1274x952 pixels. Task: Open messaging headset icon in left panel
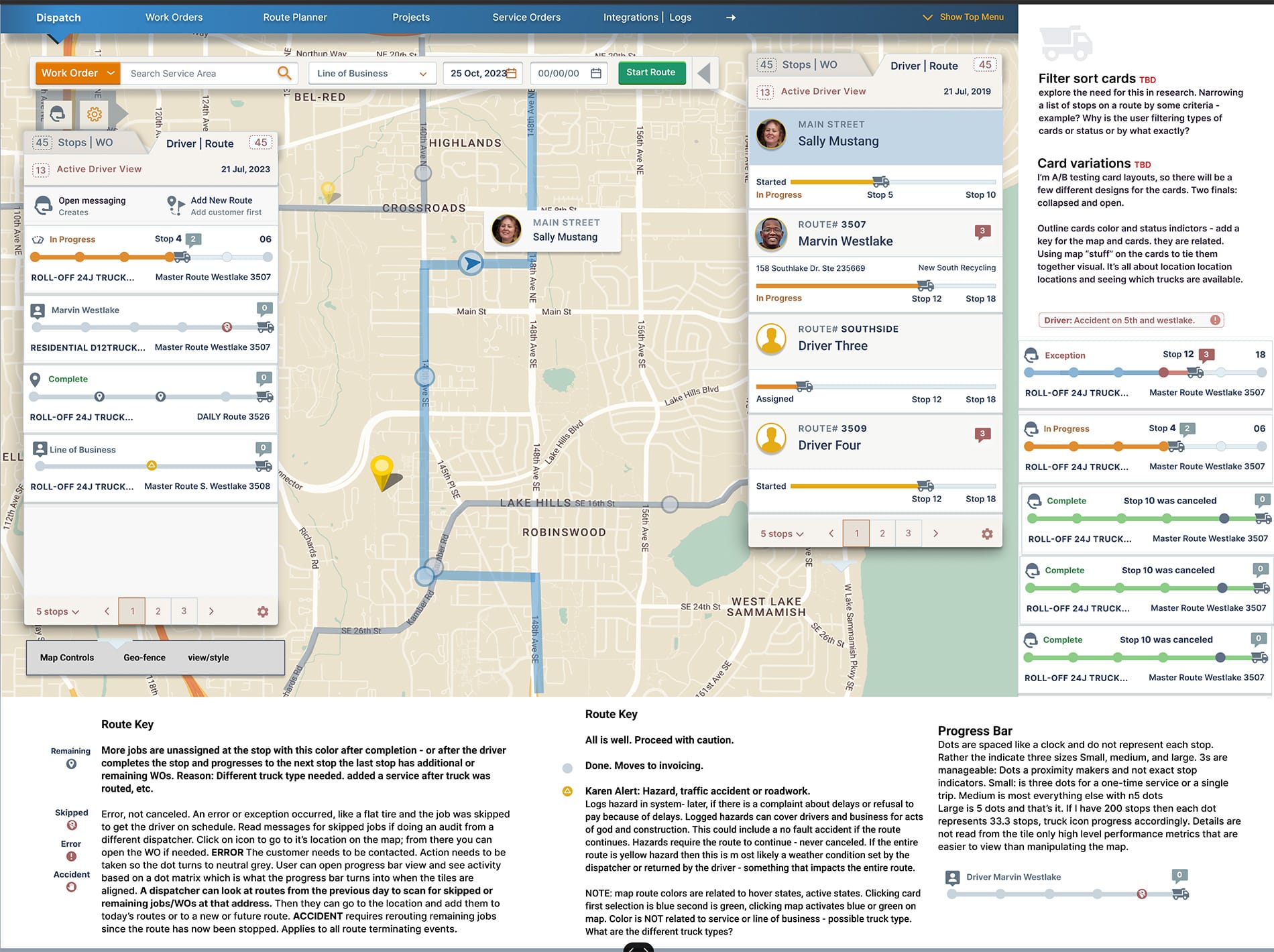(x=44, y=205)
